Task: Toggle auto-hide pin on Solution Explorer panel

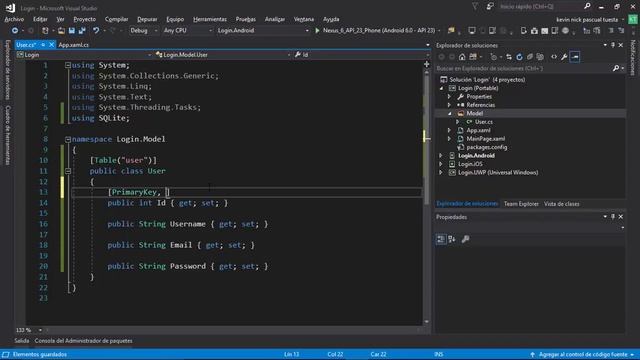Action: (x=613, y=45)
